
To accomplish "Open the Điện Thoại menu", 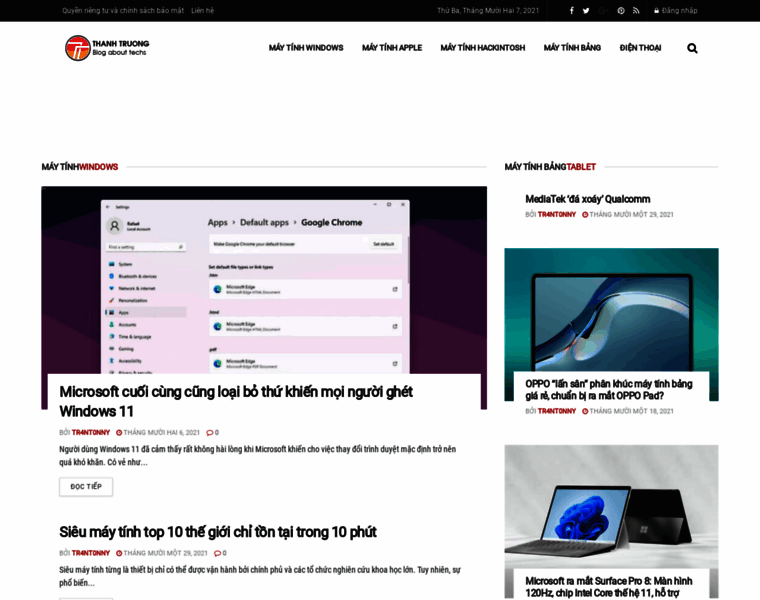I will click(x=640, y=47).
